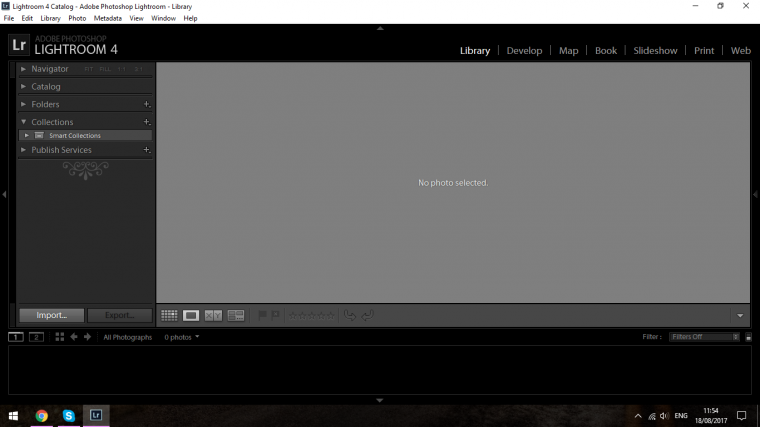The width and height of the screenshot is (760, 427).
Task: Open volume control in system tray
Action: pos(664,416)
